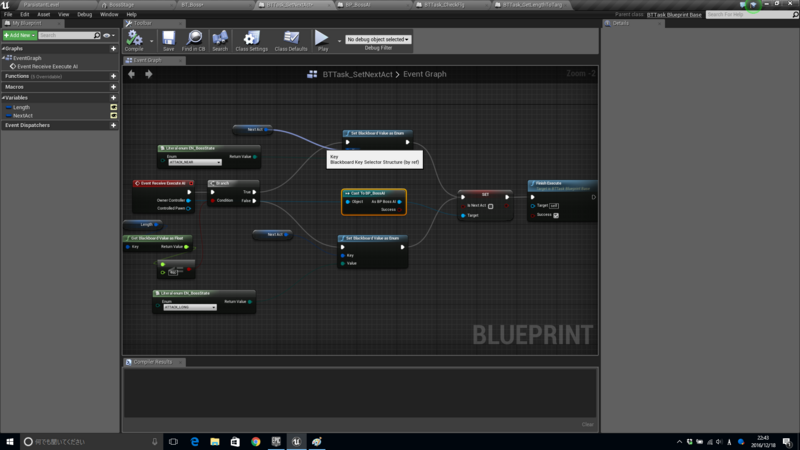Add a new variable with plus

pyautogui.click(x=113, y=97)
